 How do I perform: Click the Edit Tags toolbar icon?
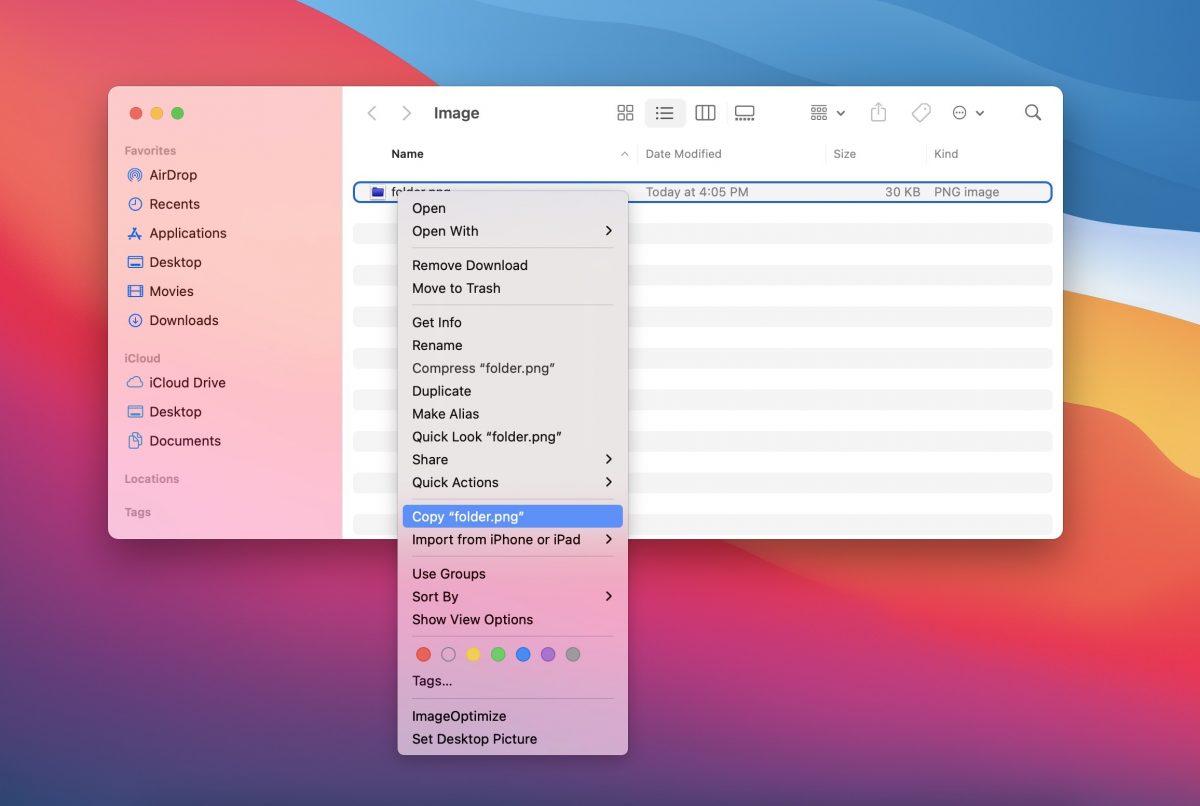[x=921, y=113]
